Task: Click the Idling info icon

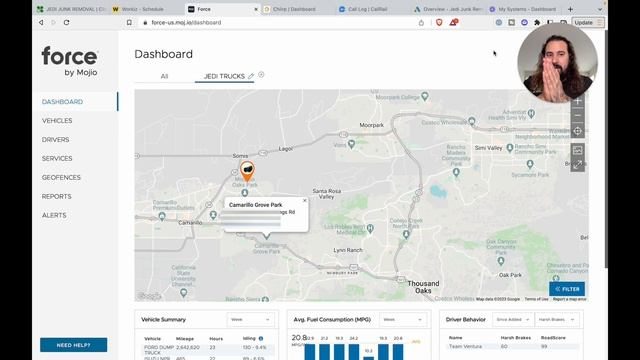Action: (261, 338)
